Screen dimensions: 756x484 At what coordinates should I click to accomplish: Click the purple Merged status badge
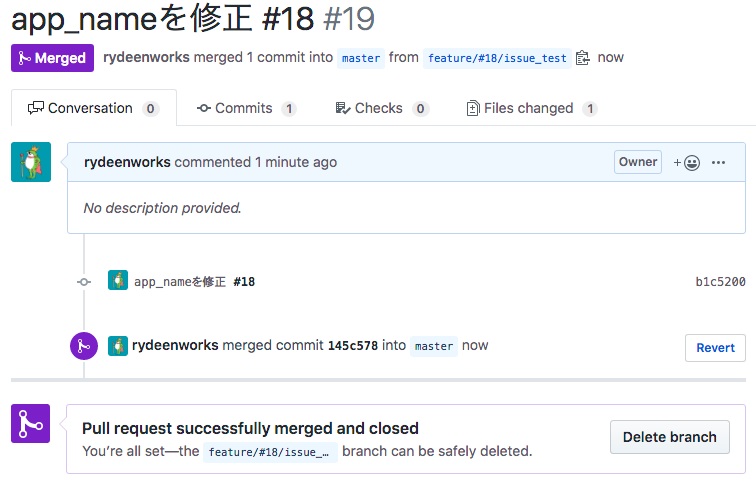point(53,58)
